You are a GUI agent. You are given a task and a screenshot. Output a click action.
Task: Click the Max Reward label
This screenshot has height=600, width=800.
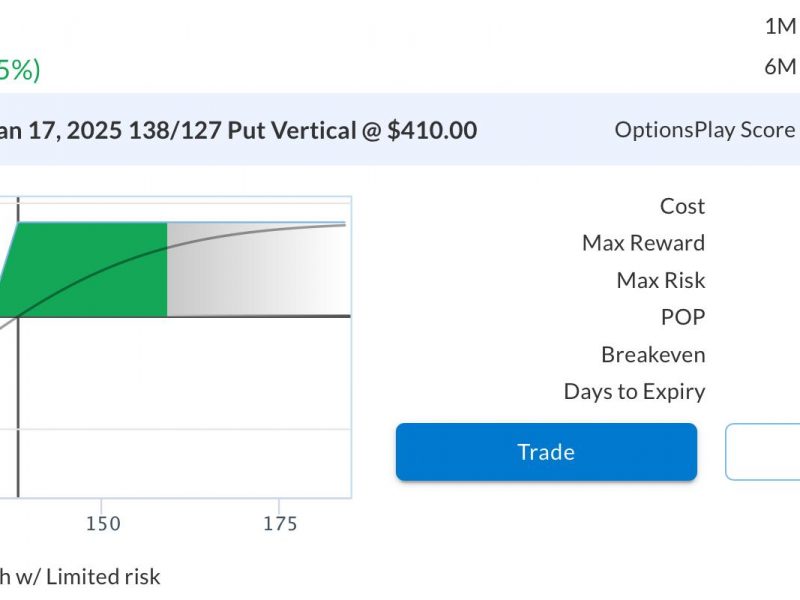(x=643, y=243)
